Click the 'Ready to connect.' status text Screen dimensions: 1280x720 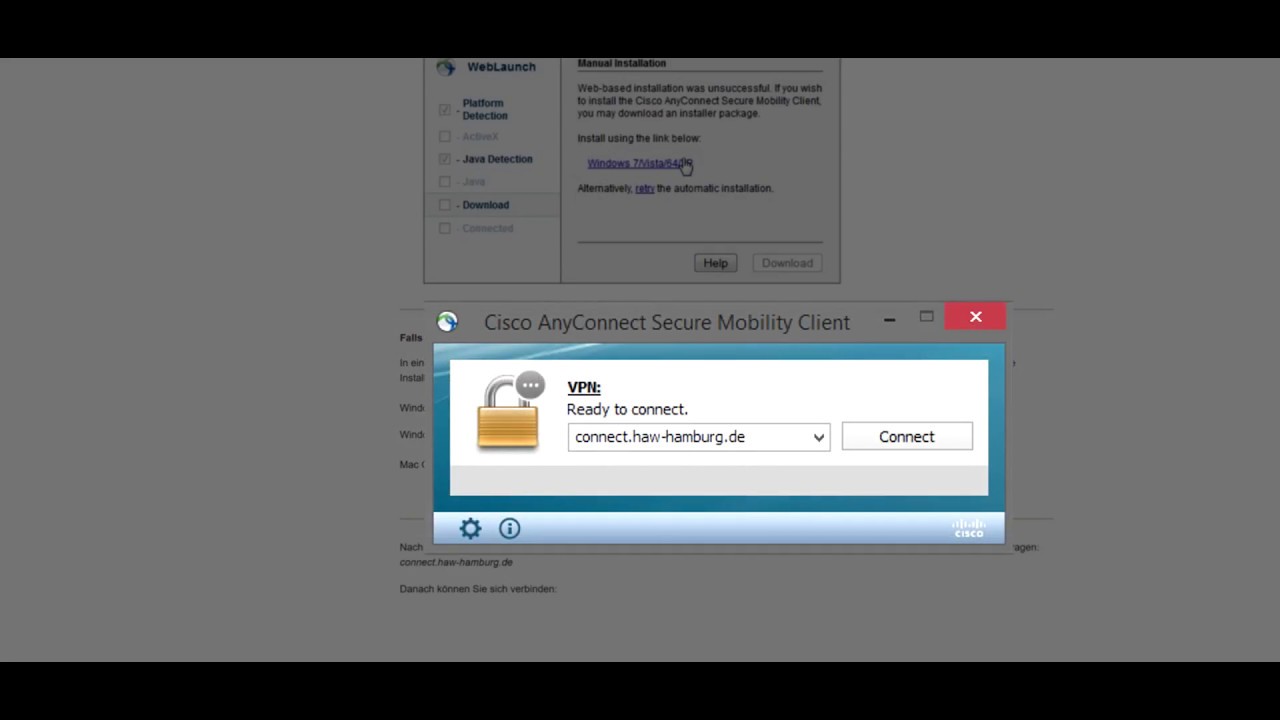pos(627,409)
